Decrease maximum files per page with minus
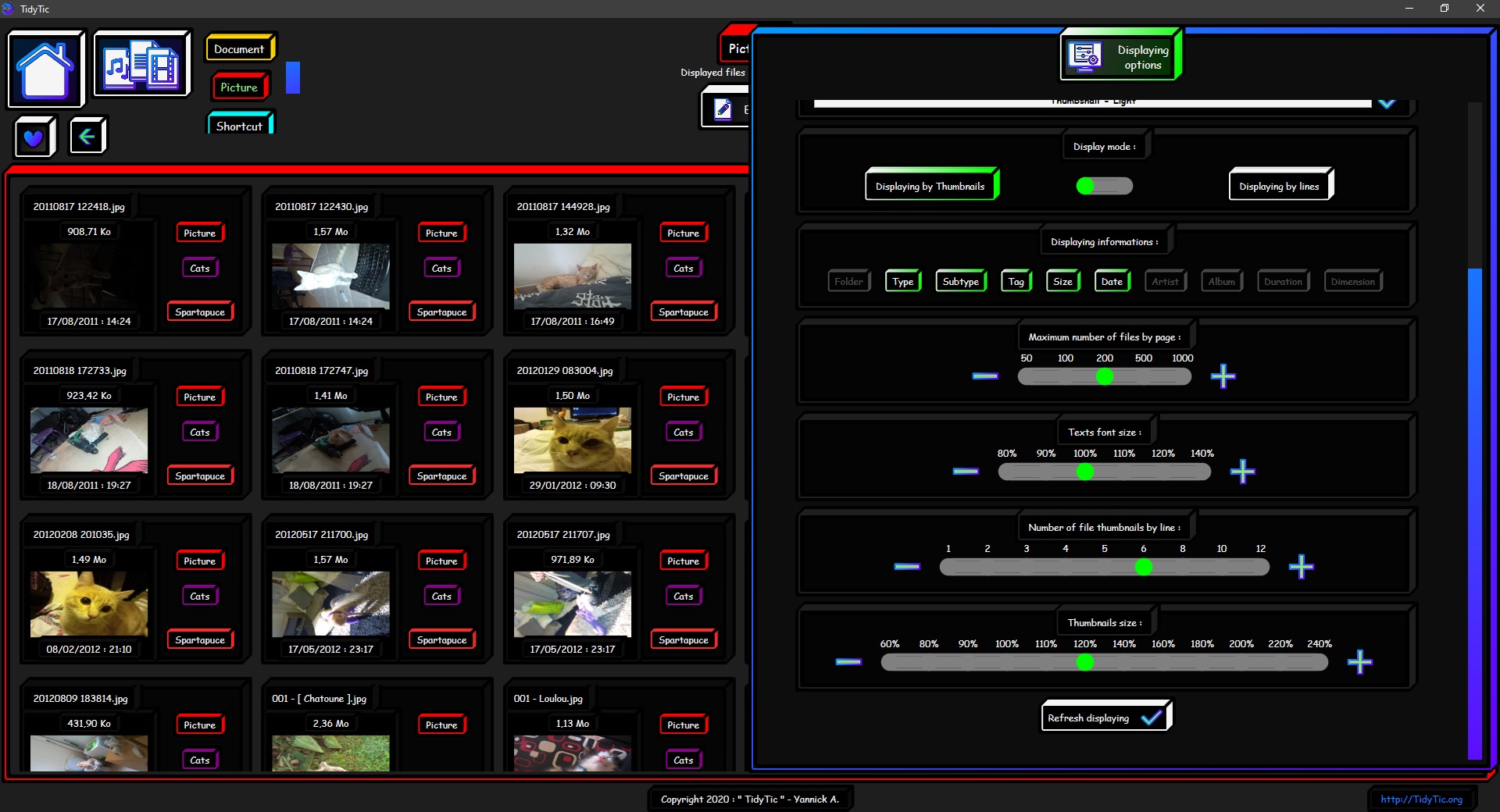This screenshot has width=1500, height=812. (x=985, y=376)
